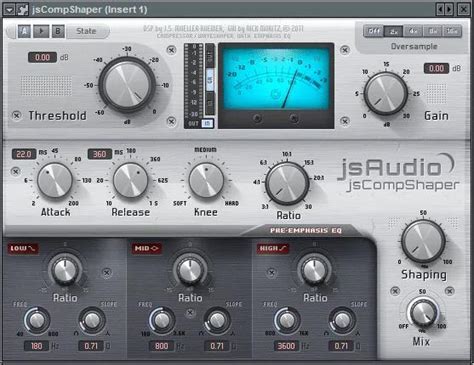Click the compressor Ratio knob

click(x=287, y=184)
